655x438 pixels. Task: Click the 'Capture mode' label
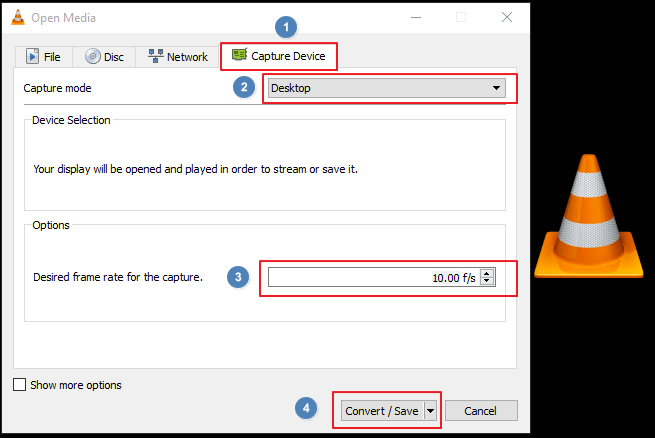[x=57, y=88]
